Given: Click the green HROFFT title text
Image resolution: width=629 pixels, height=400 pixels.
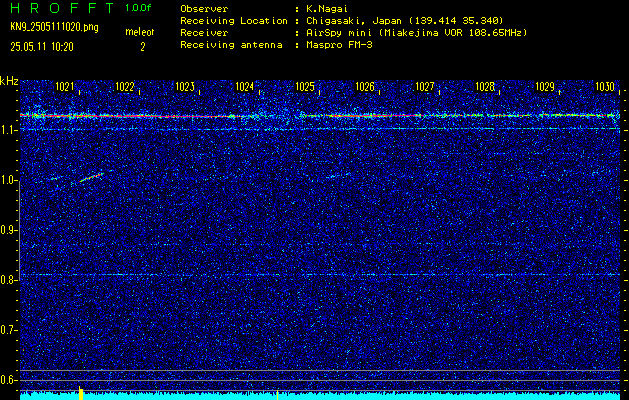Looking at the screenshot, I should point(62,8).
